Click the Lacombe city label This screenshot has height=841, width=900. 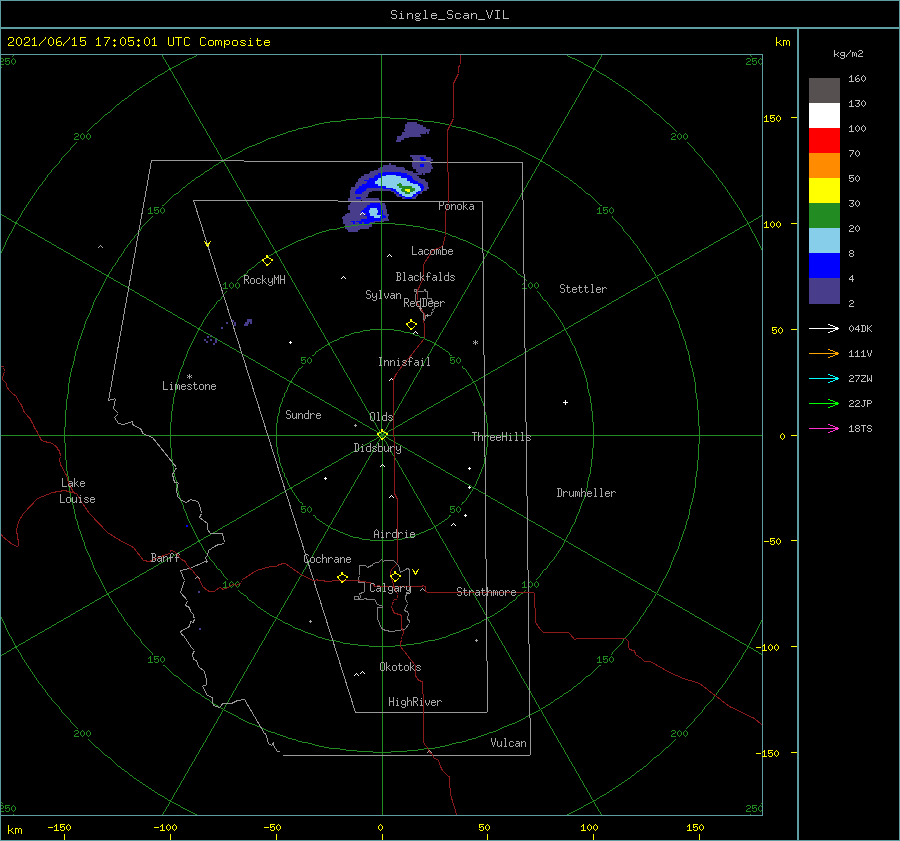pyautogui.click(x=432, y=251)
